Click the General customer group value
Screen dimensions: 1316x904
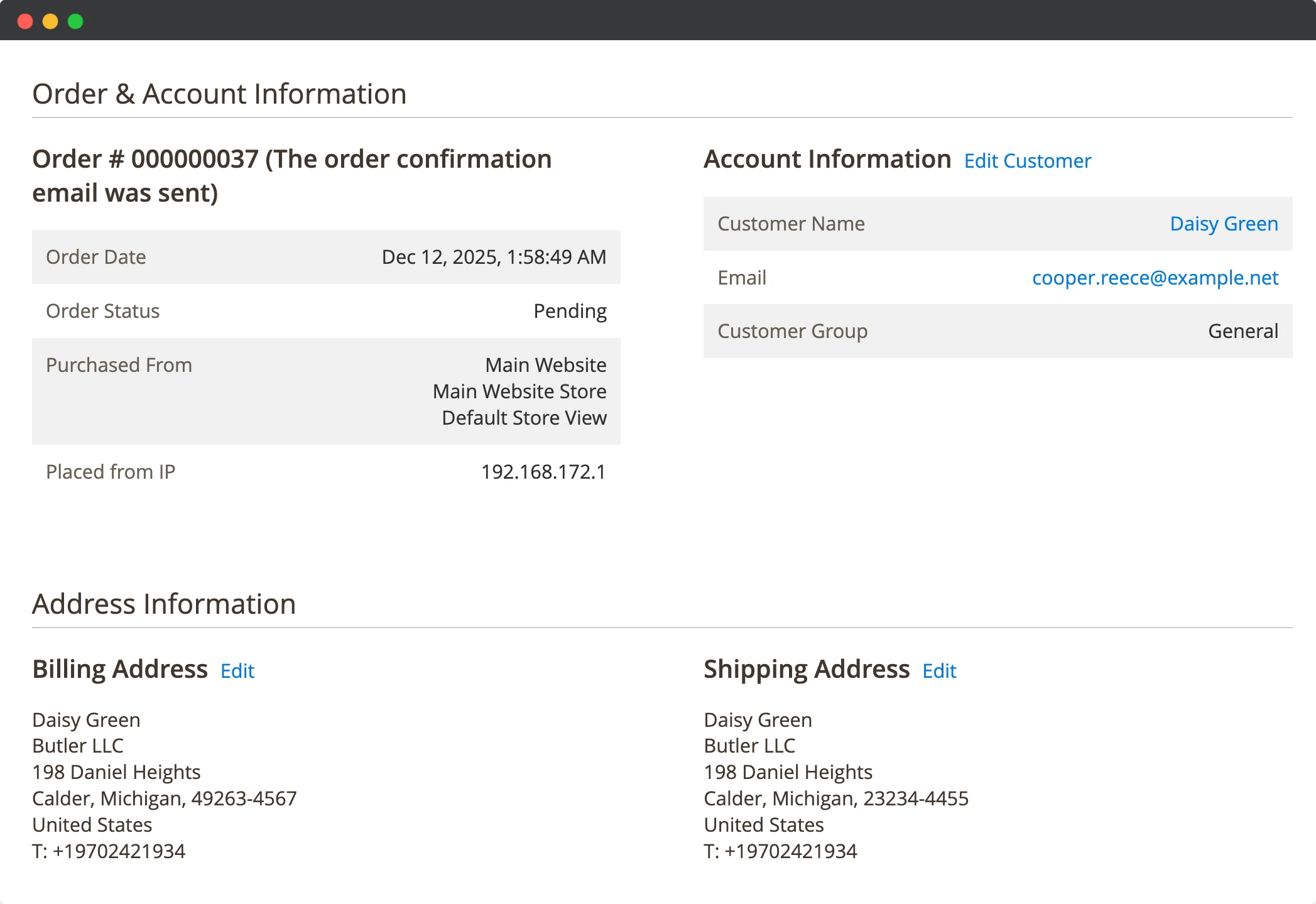pos(1243,331)
